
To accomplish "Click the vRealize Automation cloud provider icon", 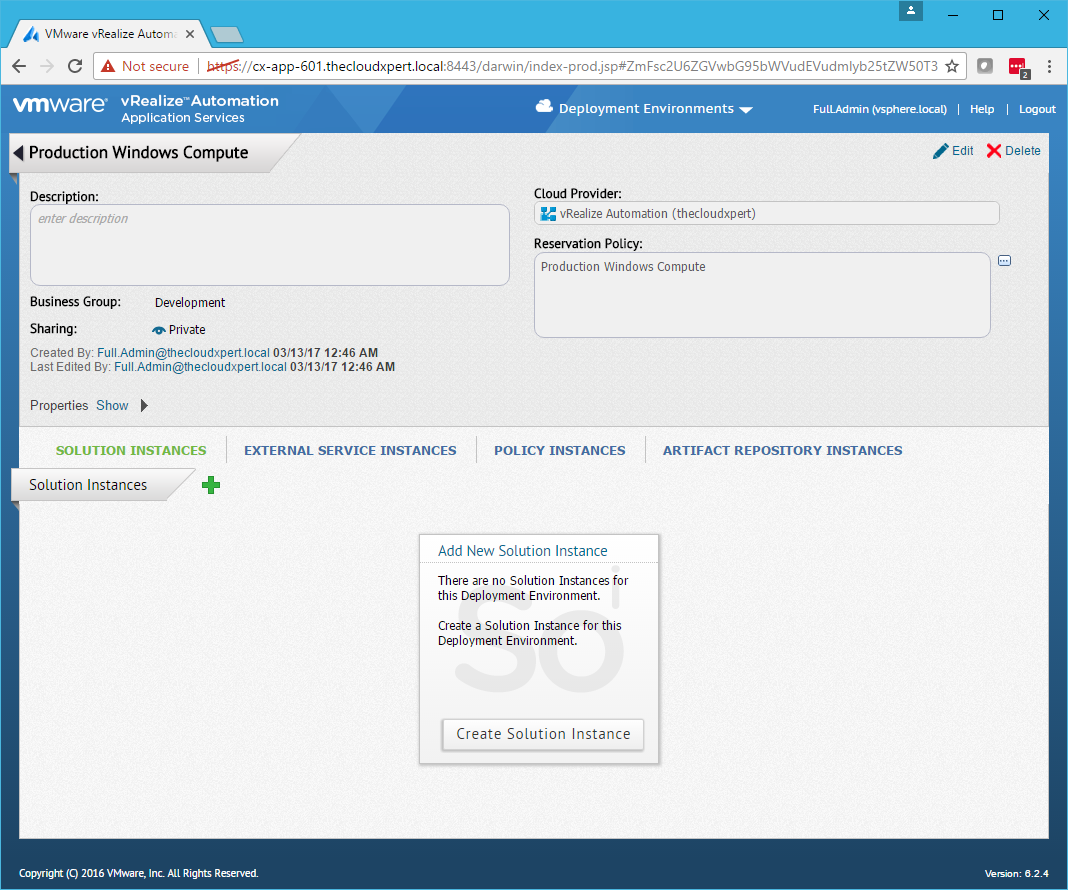I will pos(548,214).
